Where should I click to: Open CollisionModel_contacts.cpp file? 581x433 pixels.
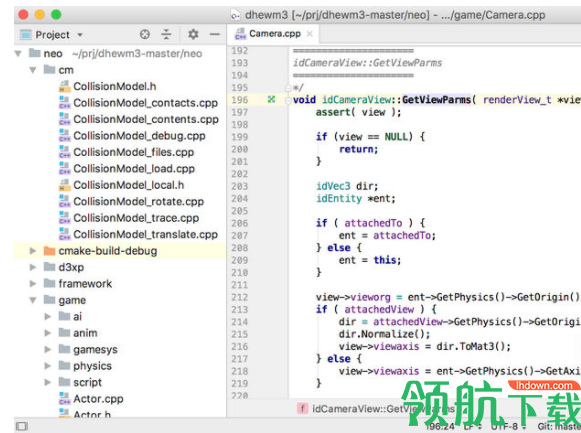(x=145, y=103)
